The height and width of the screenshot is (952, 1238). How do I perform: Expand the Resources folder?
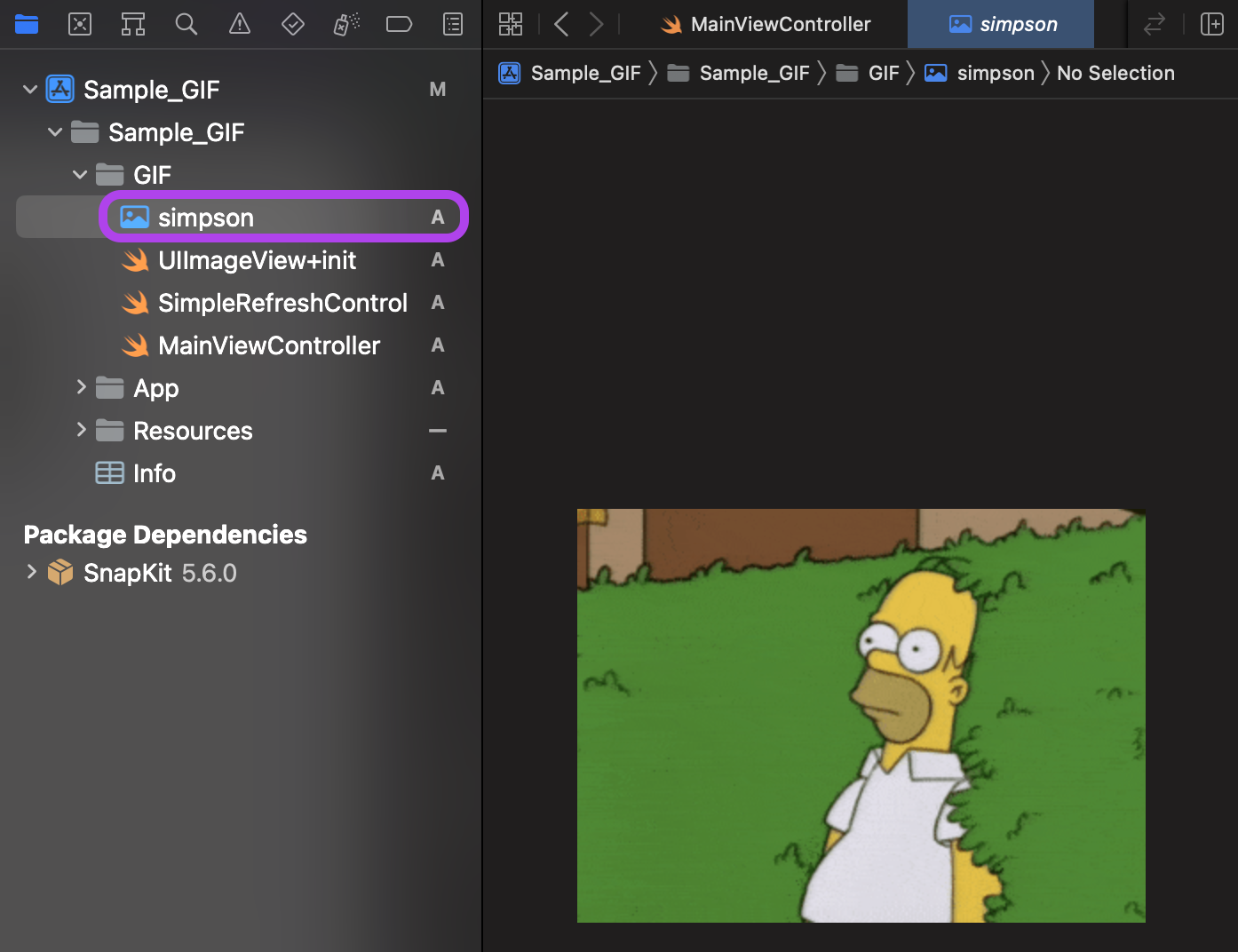pos(81,429)
